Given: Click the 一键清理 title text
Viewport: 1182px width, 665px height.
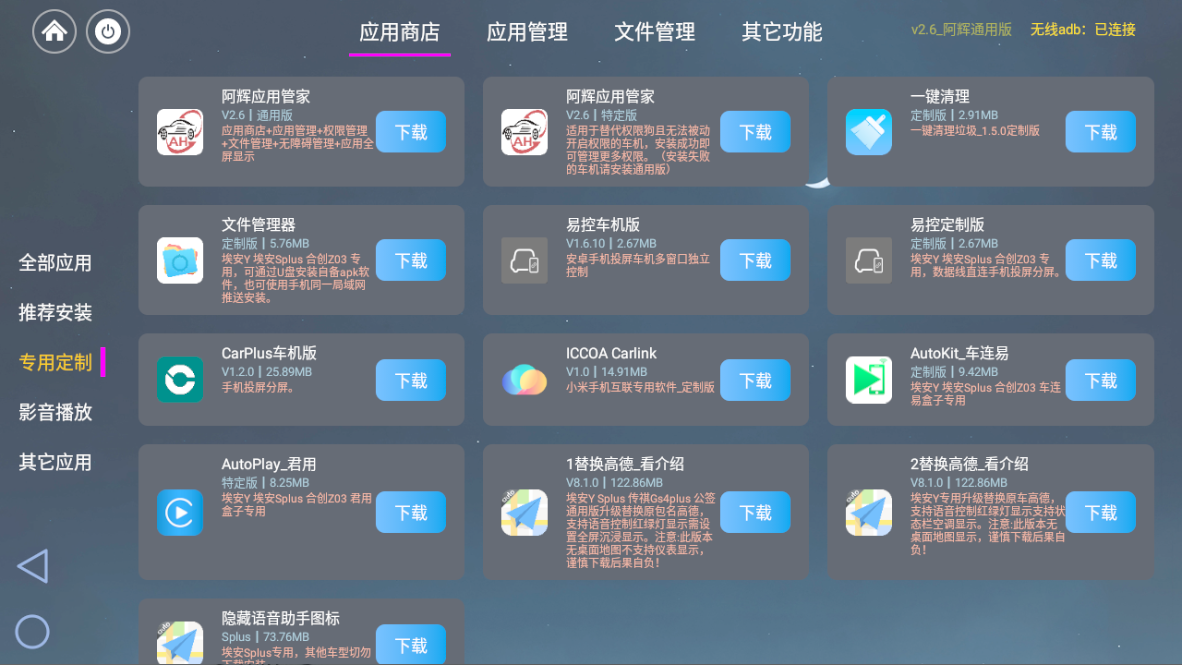Looking at the screenshot, I should pos(940,97).
